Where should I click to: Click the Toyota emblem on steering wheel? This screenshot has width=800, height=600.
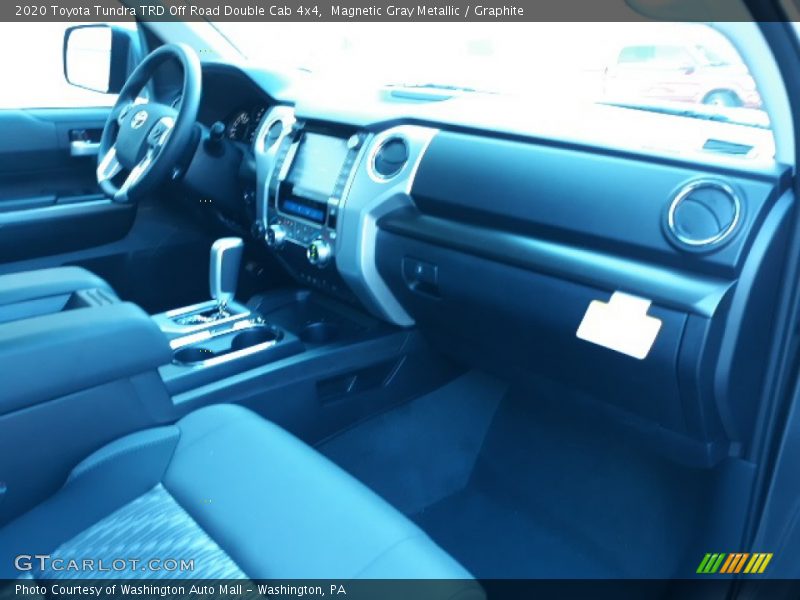pos(139,120)
